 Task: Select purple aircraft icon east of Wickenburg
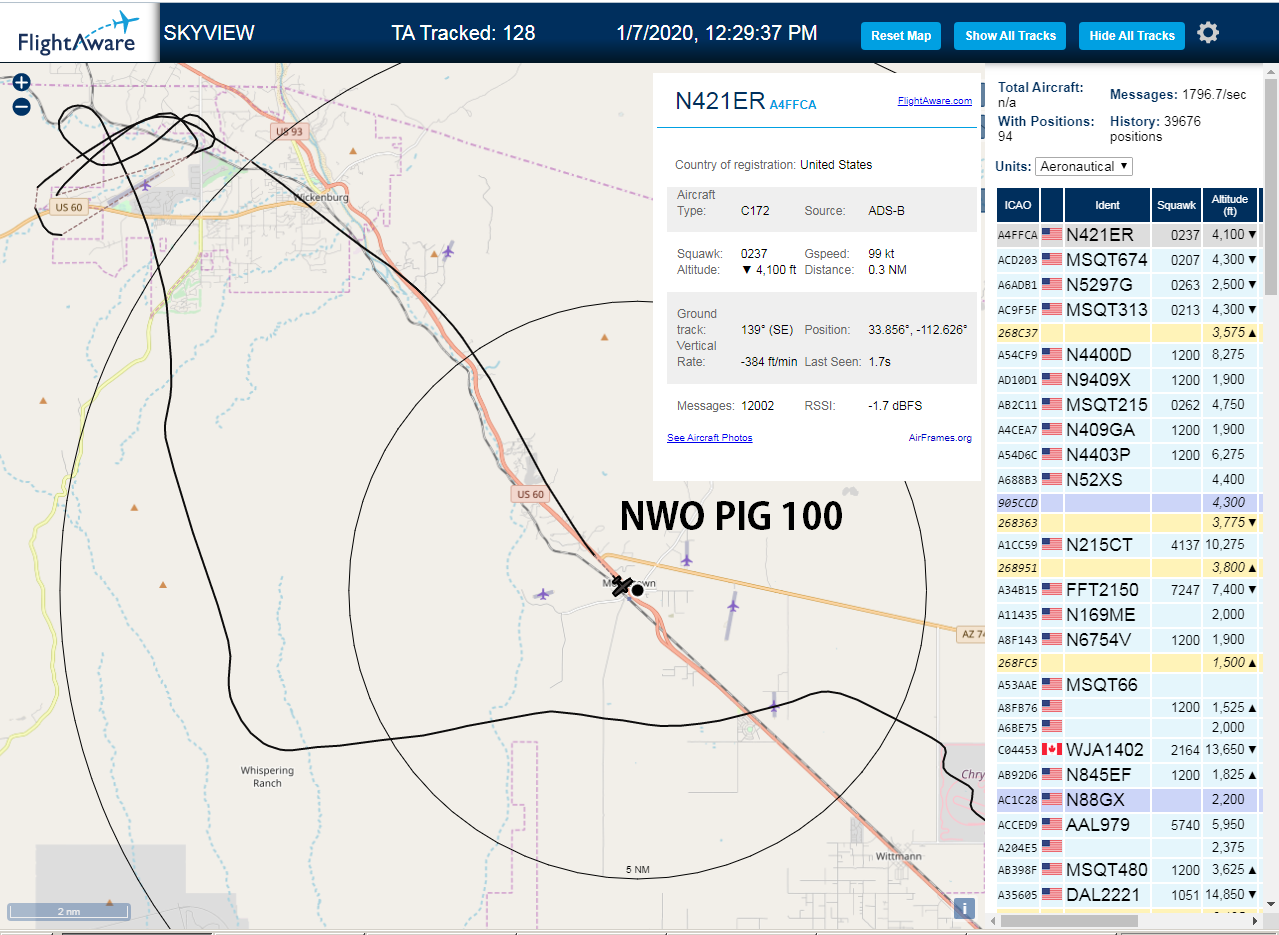tap(447, 250)
